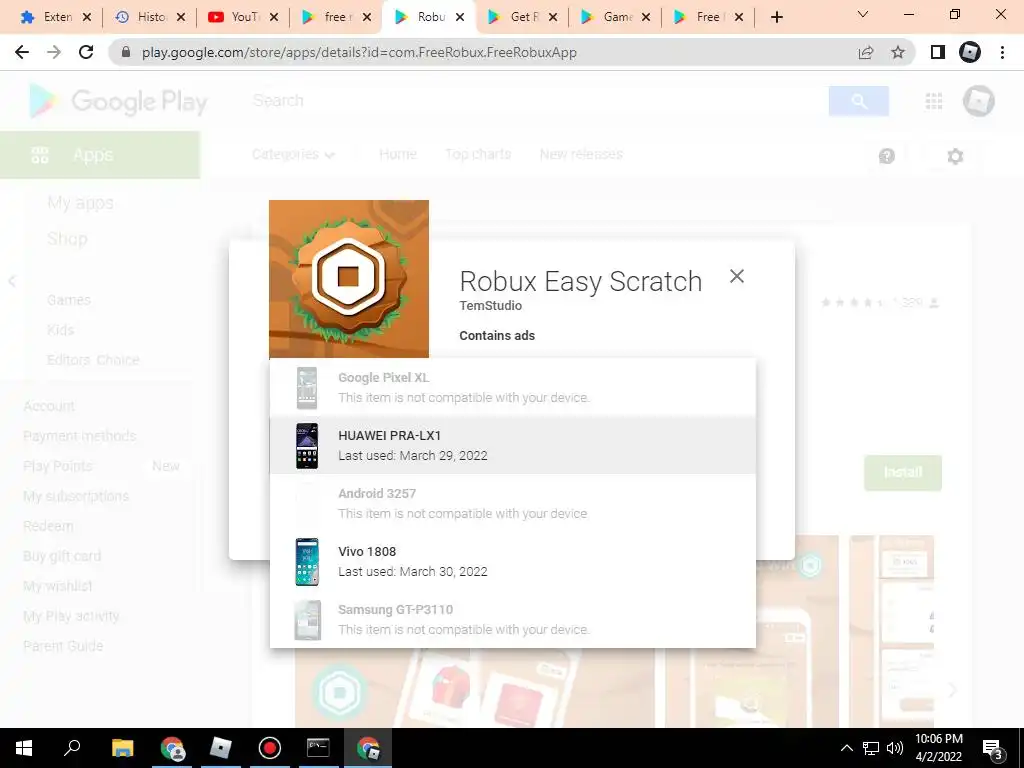Open Editors' Choice in sidebar
The image size is (1024, 768).
93,360
